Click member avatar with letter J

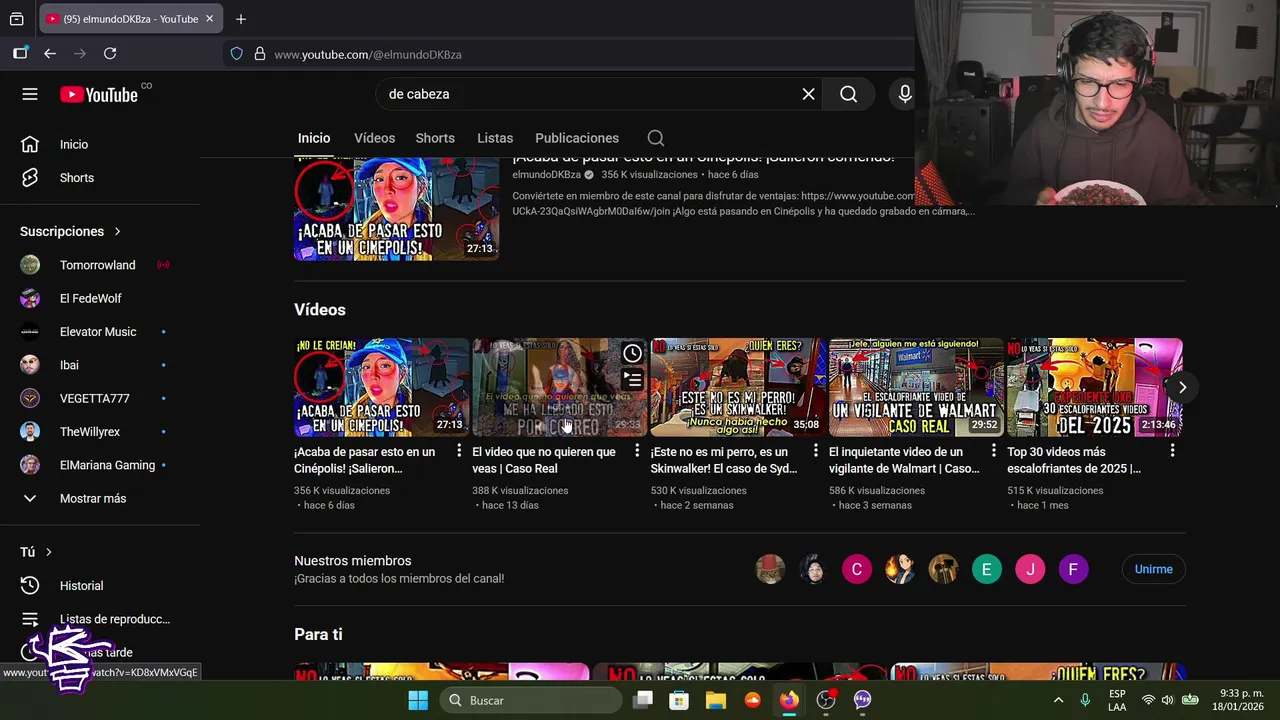1030,569
